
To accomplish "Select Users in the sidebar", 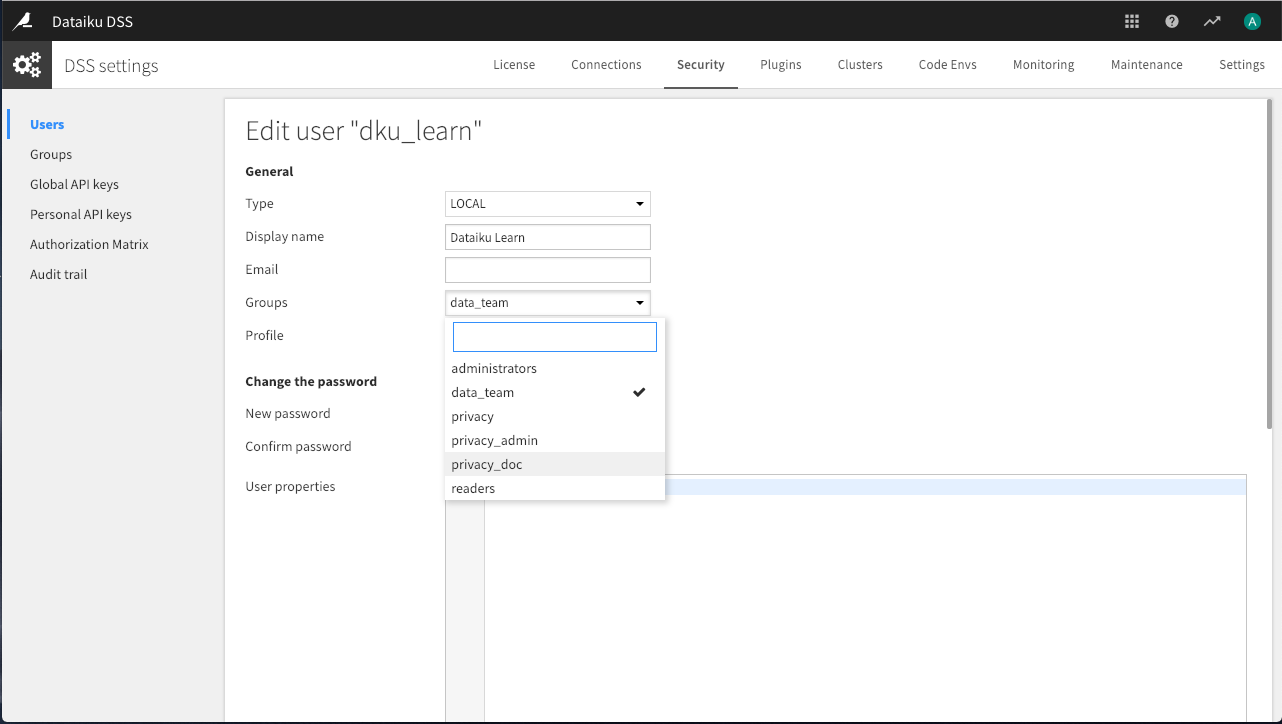I will [x=47, y=125].
